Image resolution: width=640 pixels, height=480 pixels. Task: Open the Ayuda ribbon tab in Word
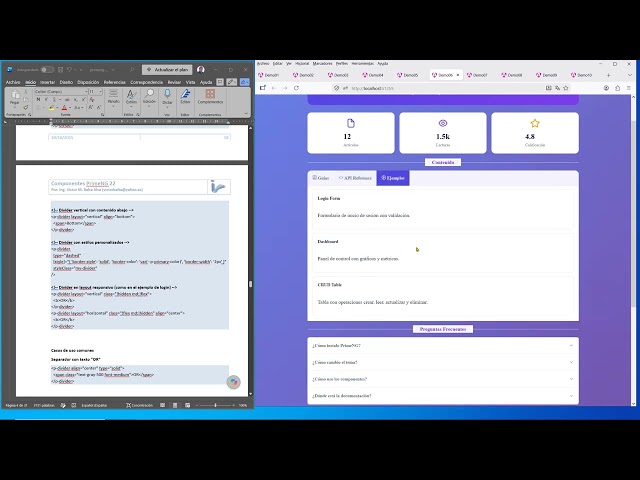(206, 82)
